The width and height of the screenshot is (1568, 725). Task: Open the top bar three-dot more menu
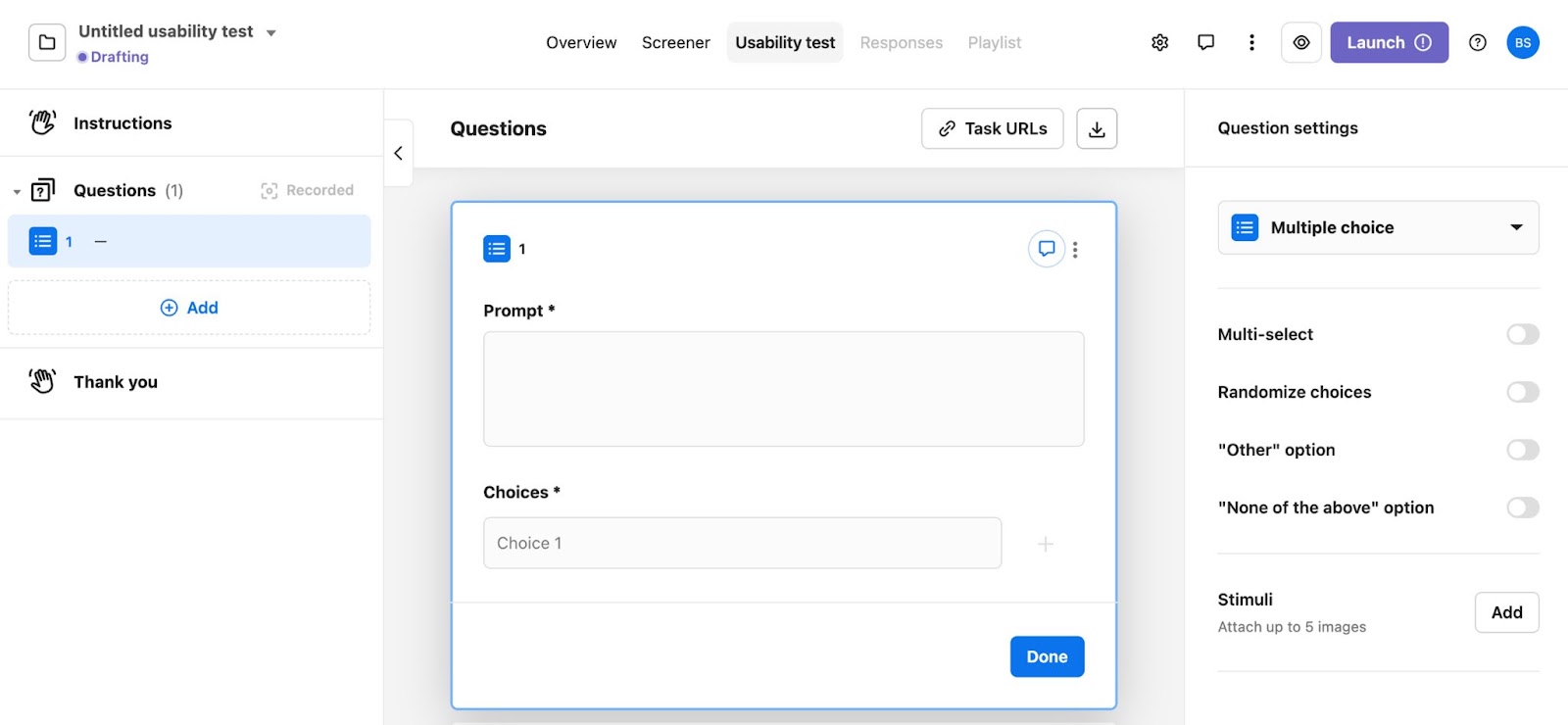pyautogui.click(x=1251, y=42)
